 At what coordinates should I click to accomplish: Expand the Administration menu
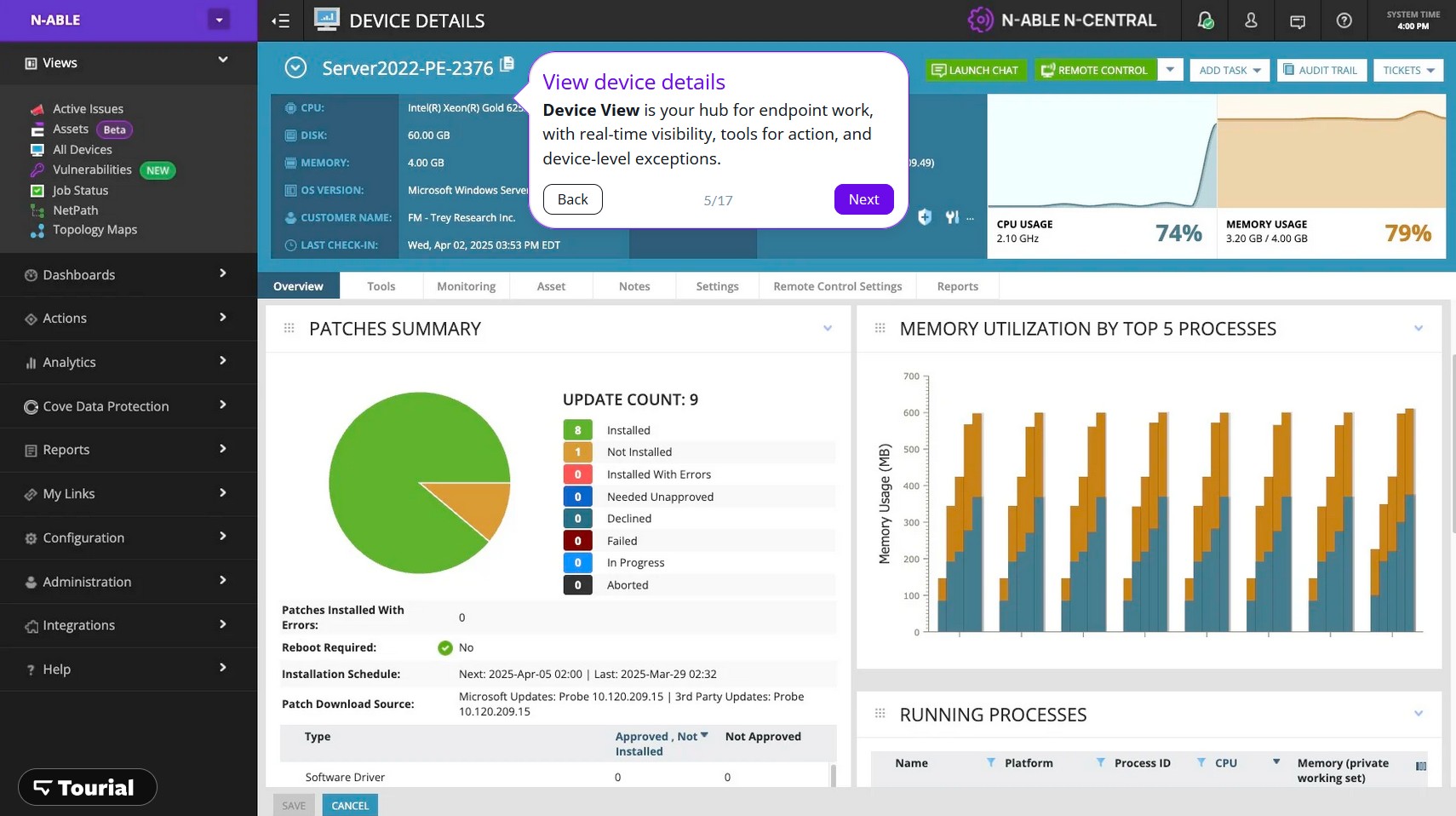coord(223,581)
